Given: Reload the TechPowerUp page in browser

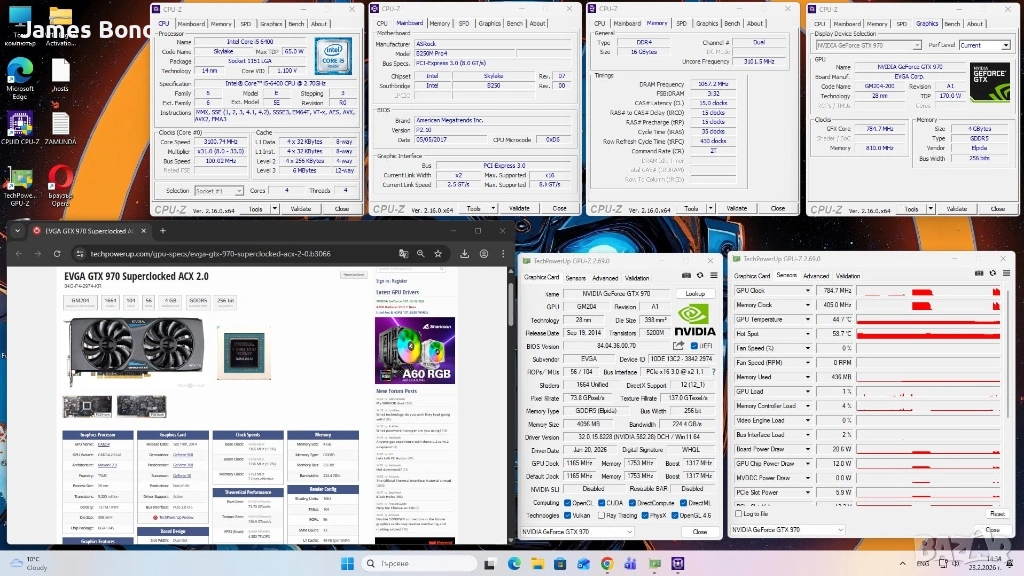Looking at the screenshot, I should coord(59,254).
